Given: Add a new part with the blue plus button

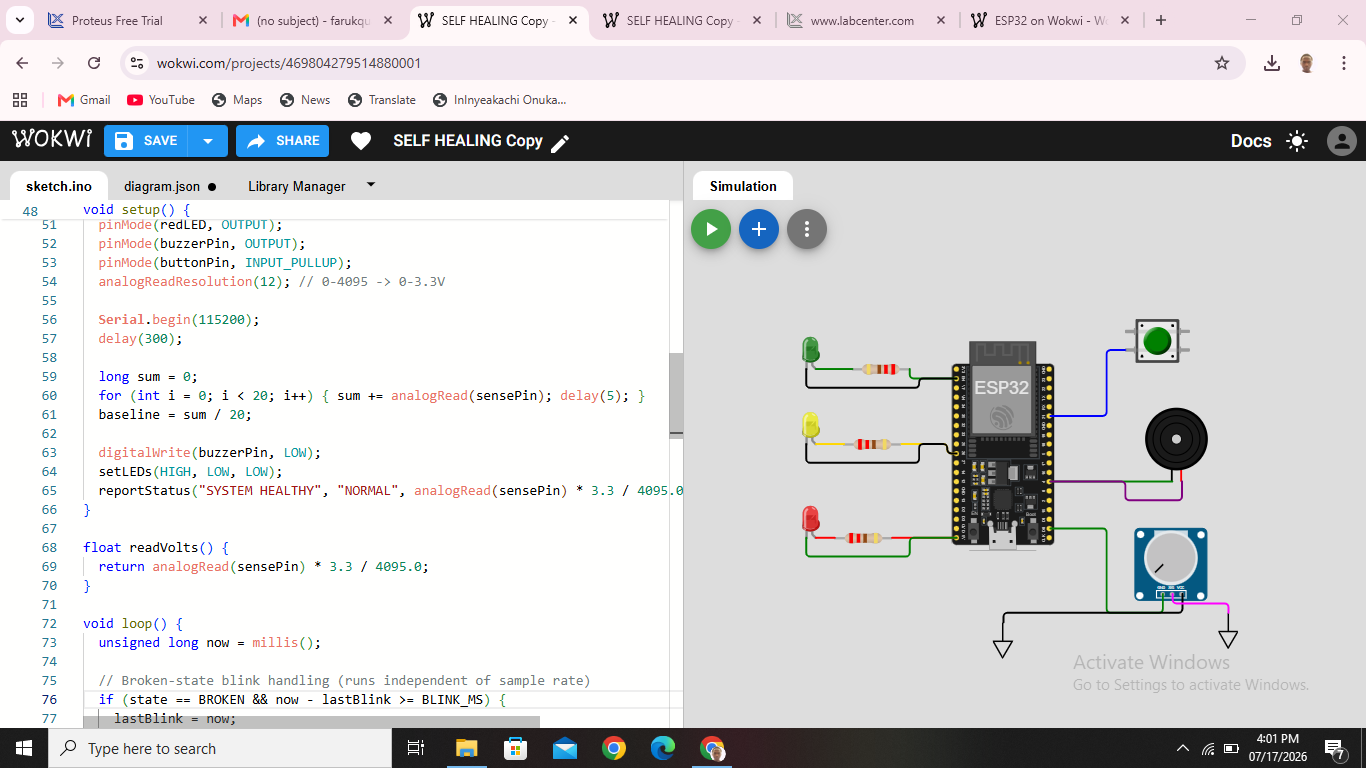Looking at the screenshot, I should click(x=759, y=229).
